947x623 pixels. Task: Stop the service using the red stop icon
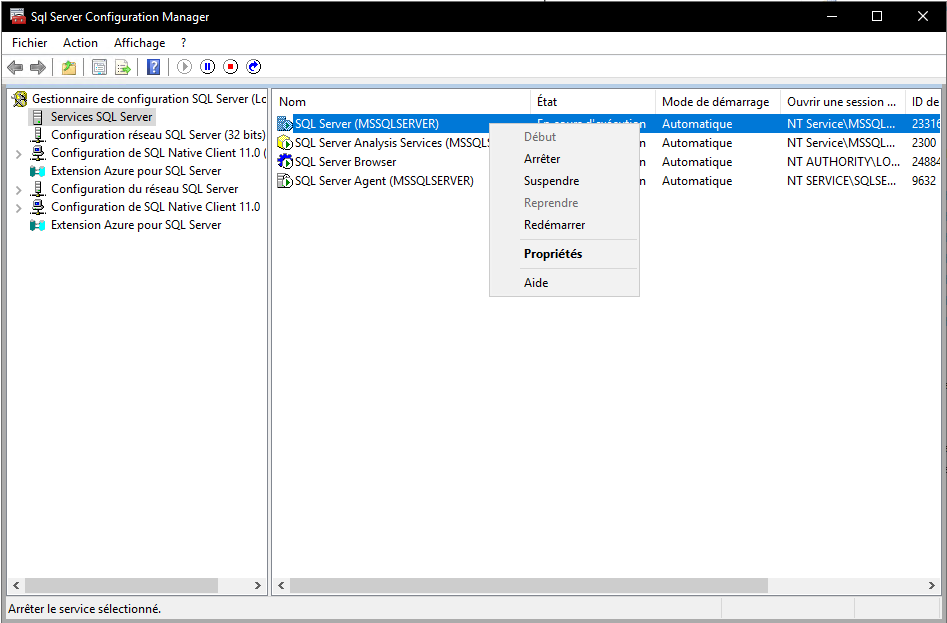231,67
